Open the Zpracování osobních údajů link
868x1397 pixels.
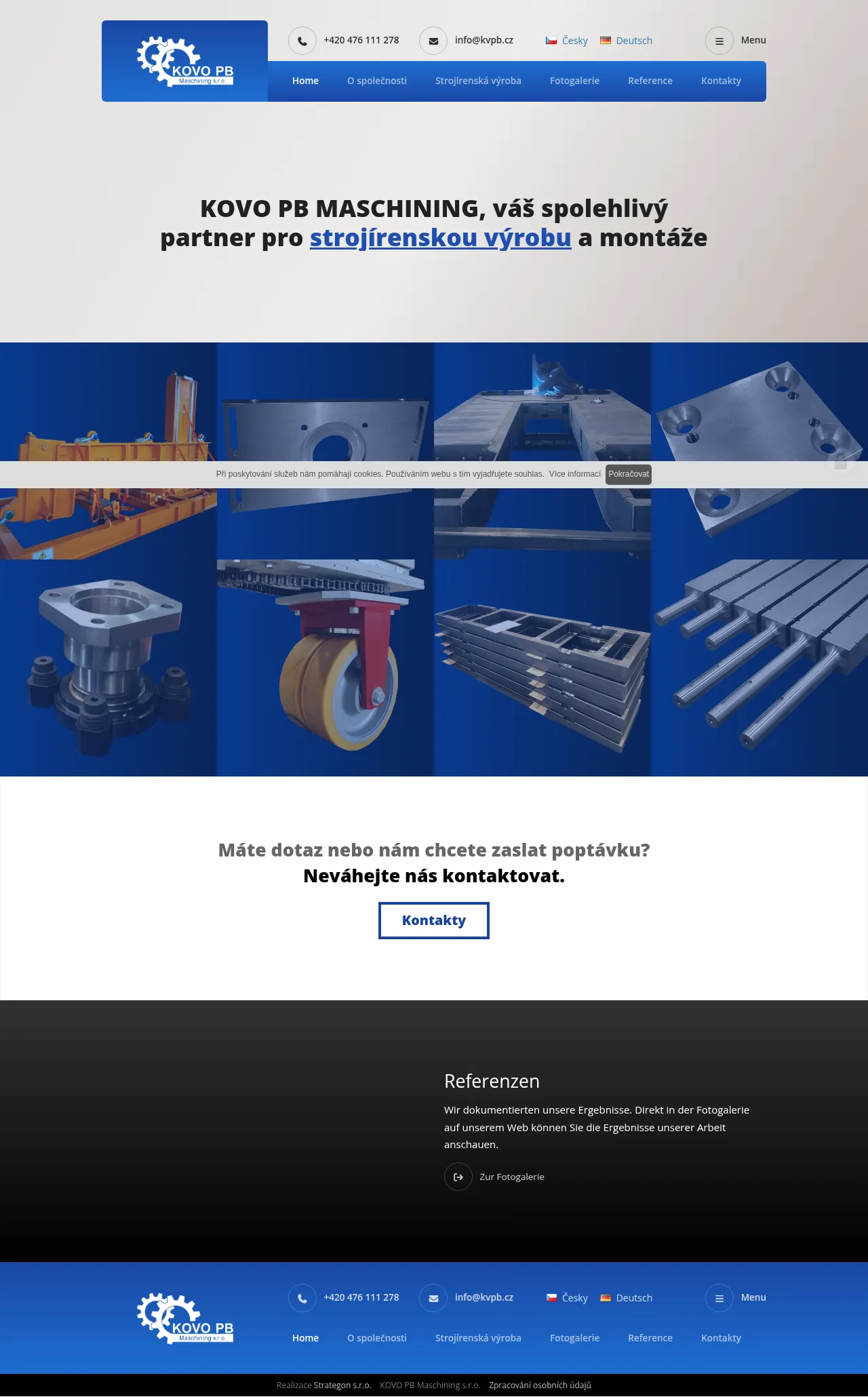pyautogui.click(x=540, y=1385)
